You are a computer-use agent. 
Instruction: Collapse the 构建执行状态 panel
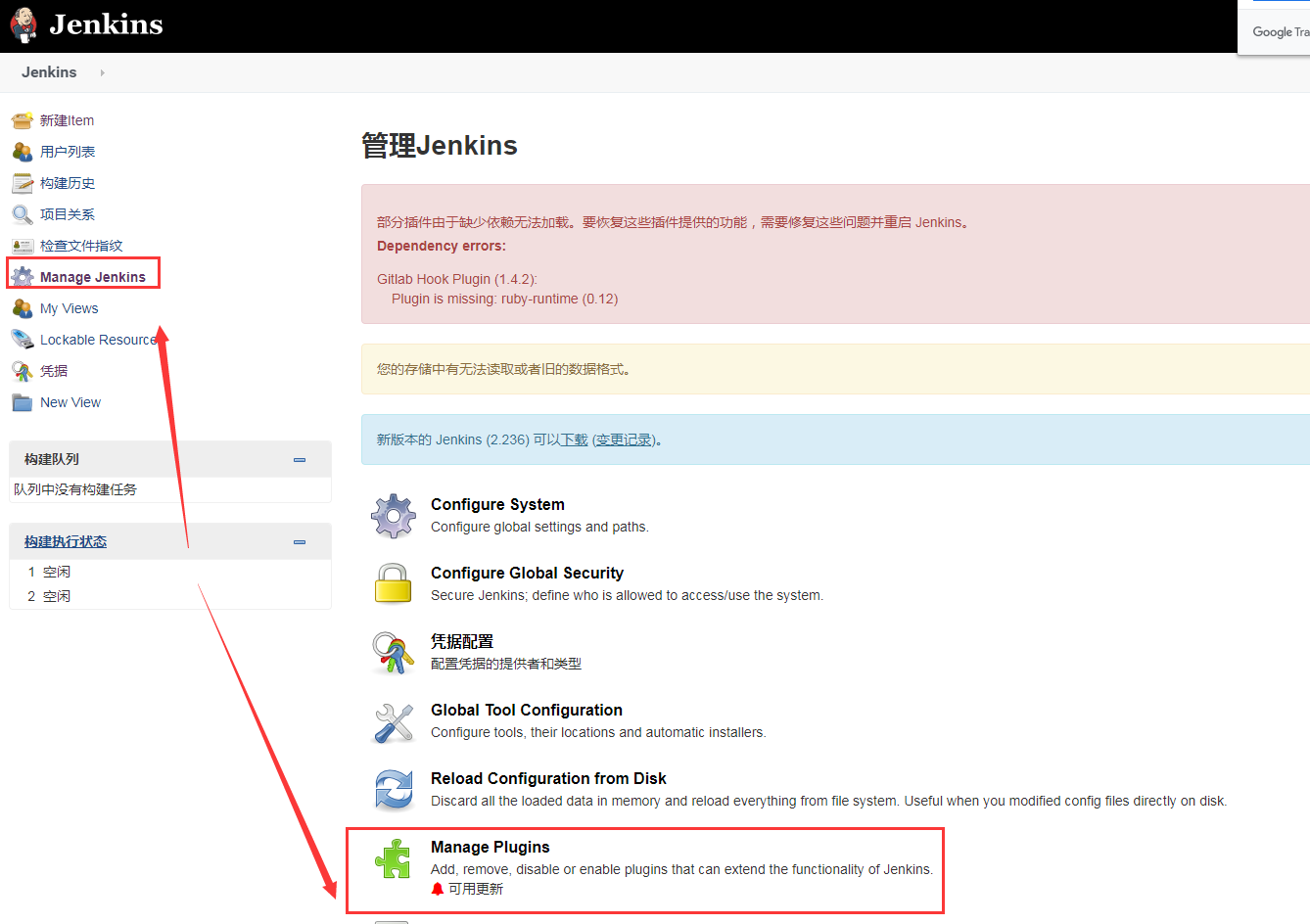[x=300, y=541]
